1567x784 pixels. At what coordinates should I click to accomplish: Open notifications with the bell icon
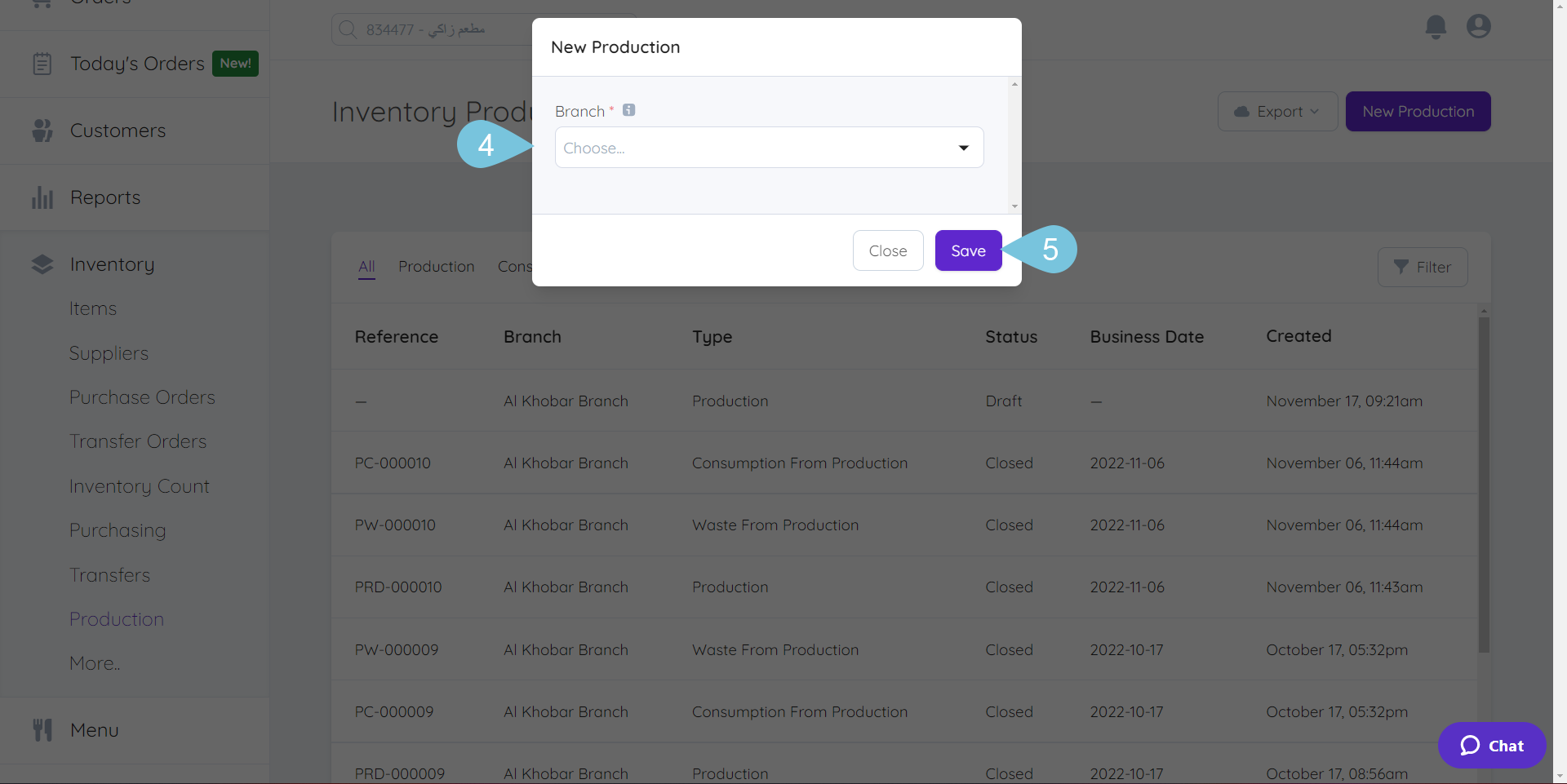tap(1435, 26)
